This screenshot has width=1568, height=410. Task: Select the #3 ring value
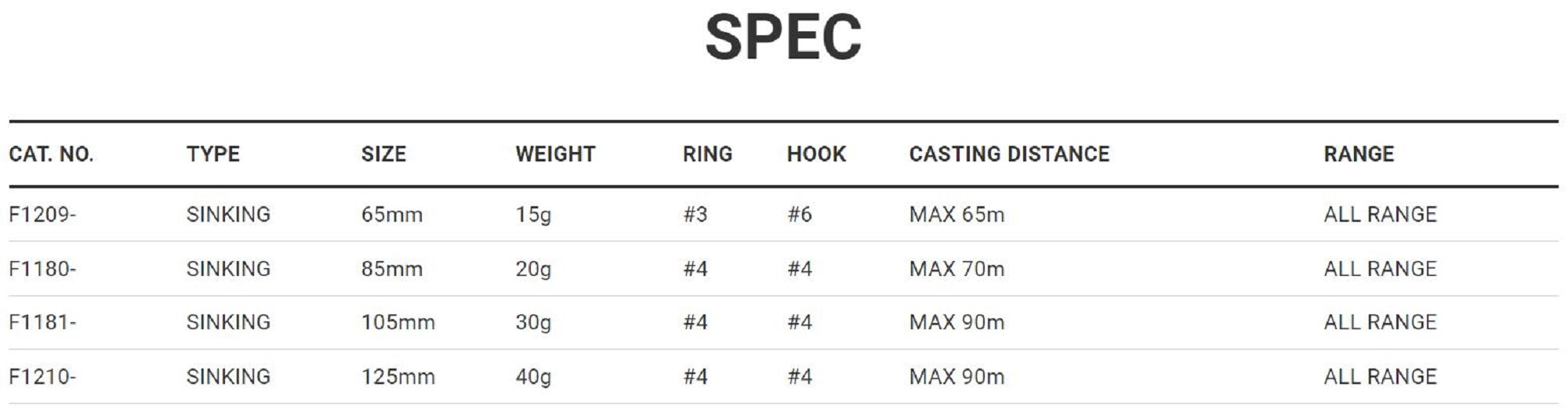point(695,214)
